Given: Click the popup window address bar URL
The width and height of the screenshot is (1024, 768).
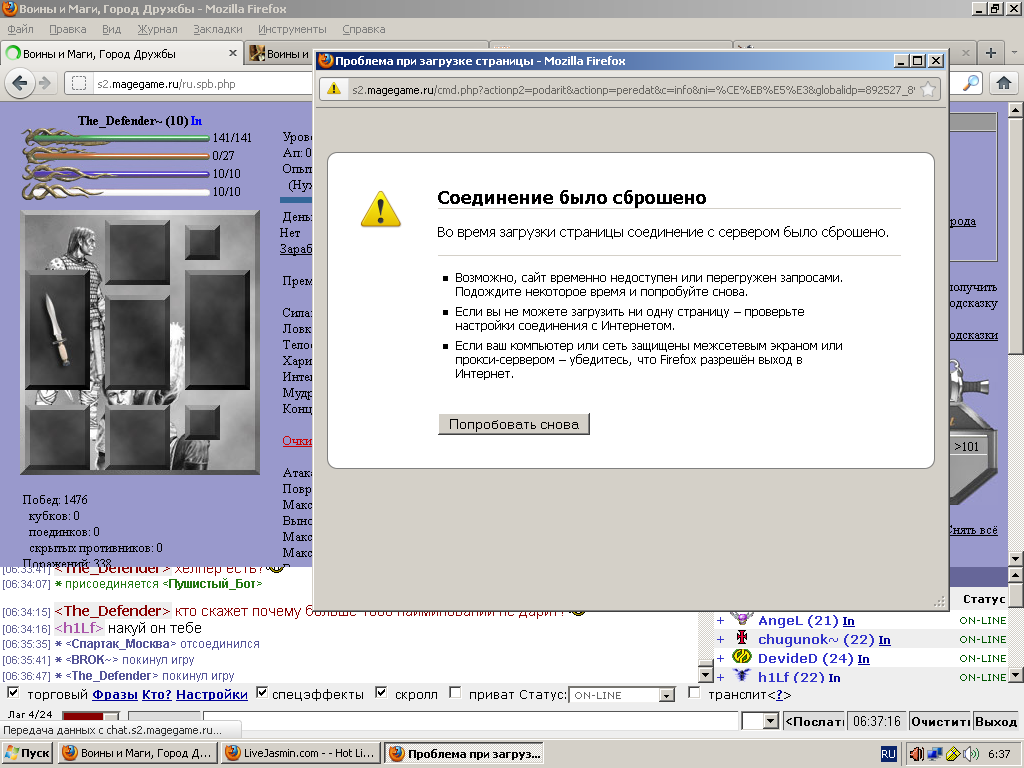Looking at the screenshot, I should coord(633,89).
